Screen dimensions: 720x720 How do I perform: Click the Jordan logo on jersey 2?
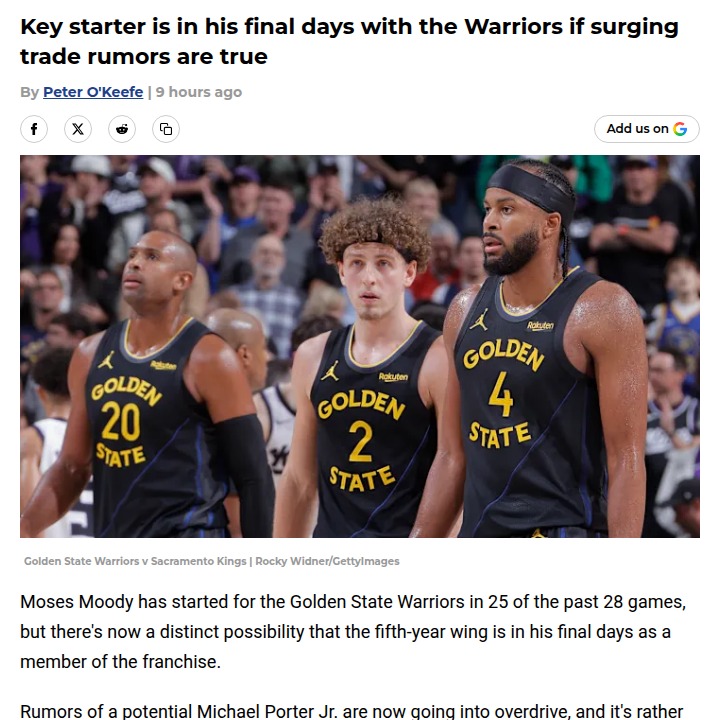pyautogui.click(x=330, y=371)
